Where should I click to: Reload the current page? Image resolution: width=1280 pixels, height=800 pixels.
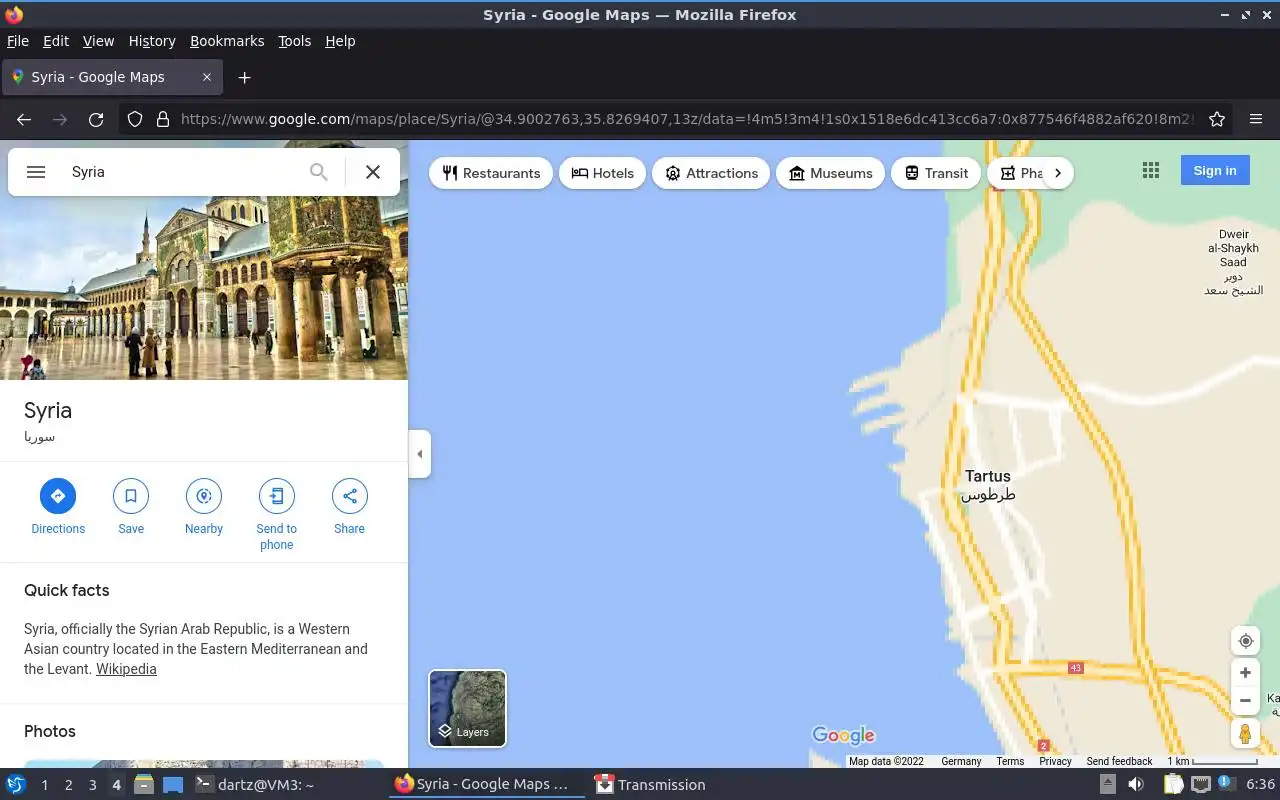tap(96, 119)
